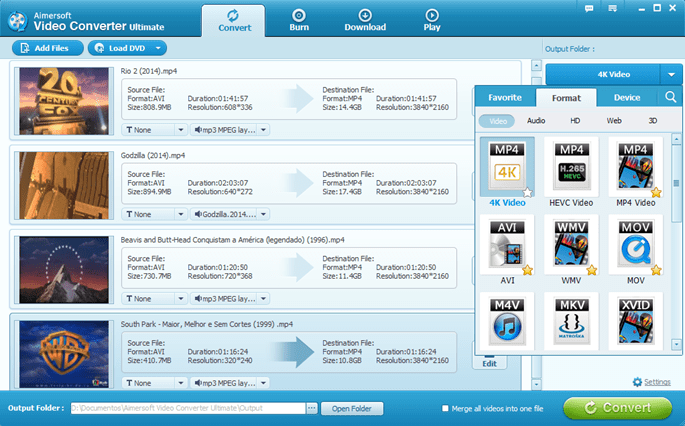Viewport: 685px width, 426px height.
Task: Select the M4V format icon
Action: 507,322
